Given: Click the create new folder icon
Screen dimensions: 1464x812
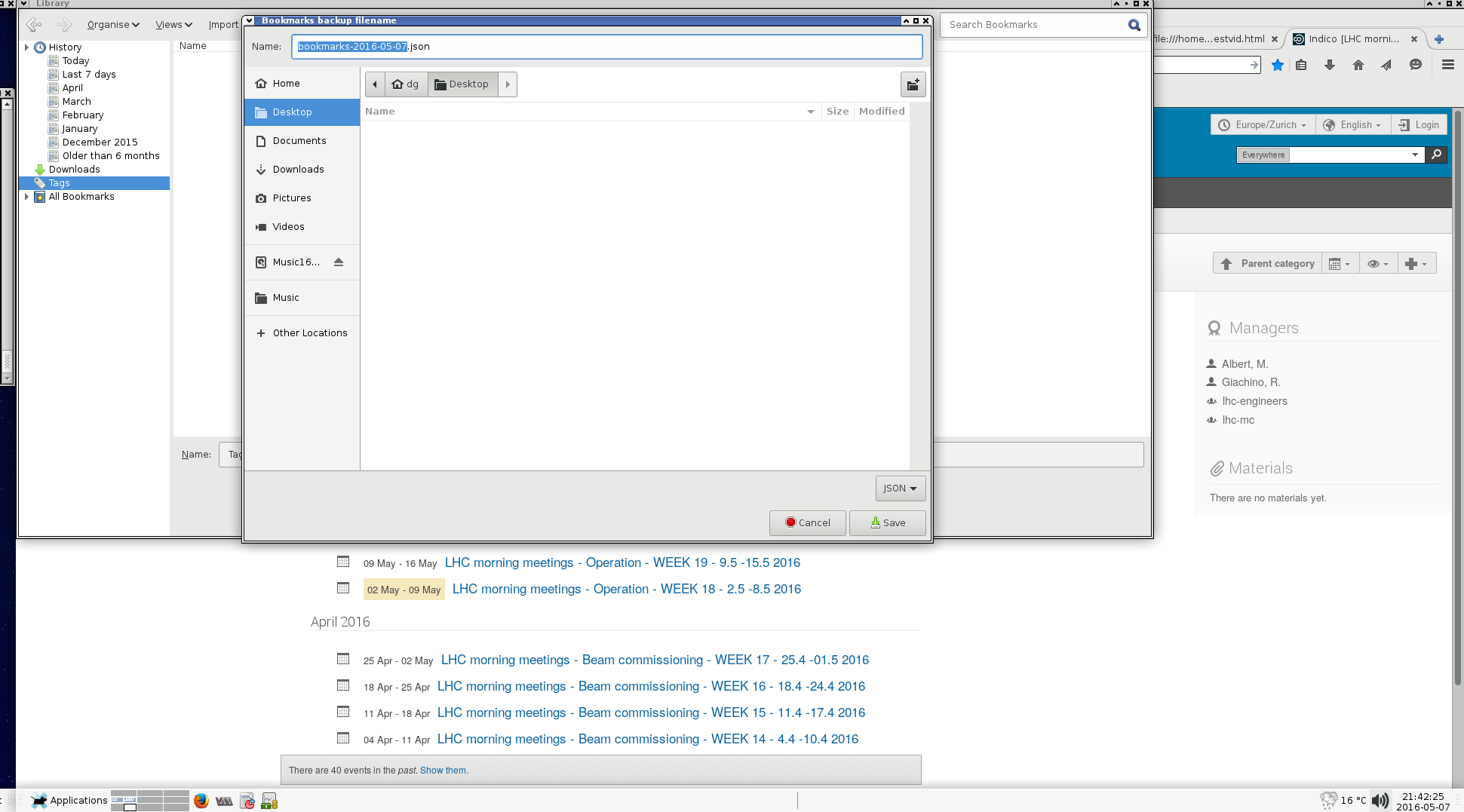Looking at the screenshot, I should point(913,84).
